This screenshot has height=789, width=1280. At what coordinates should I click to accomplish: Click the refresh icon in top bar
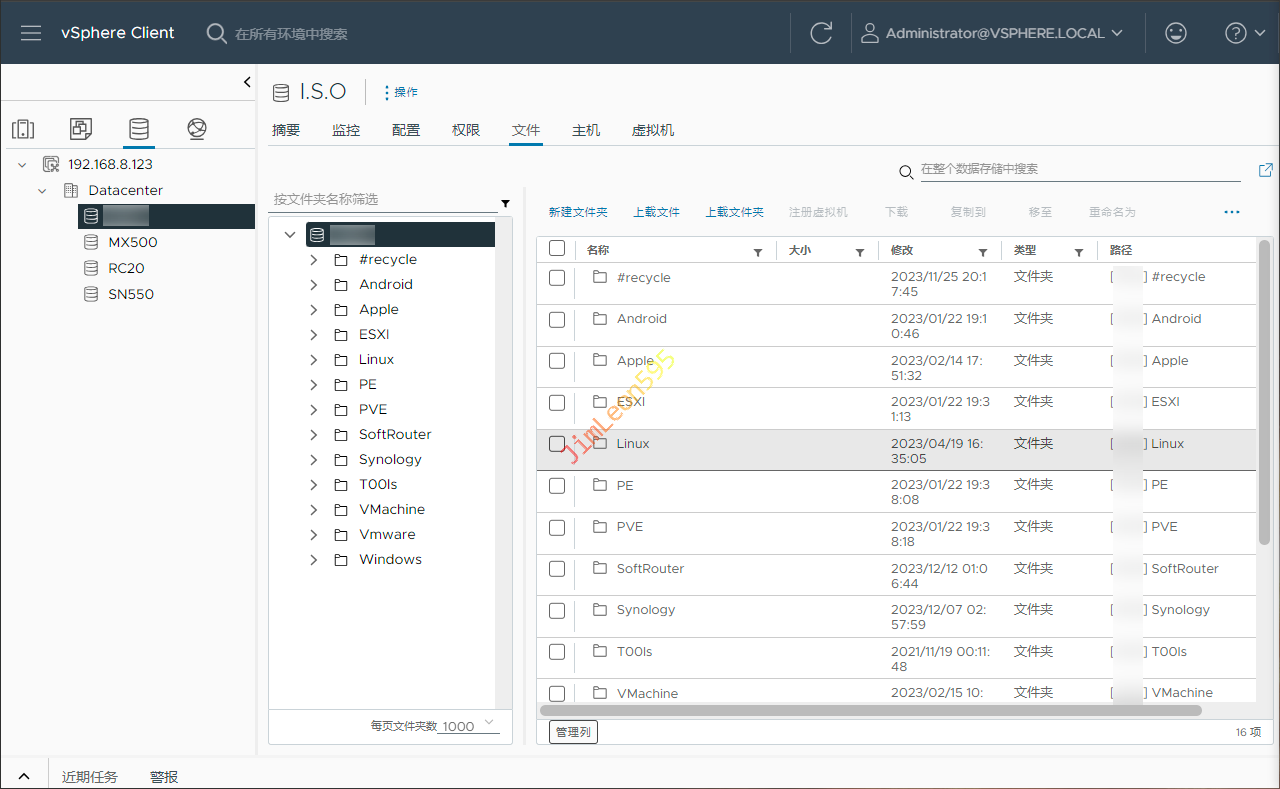tap(821, 33)
